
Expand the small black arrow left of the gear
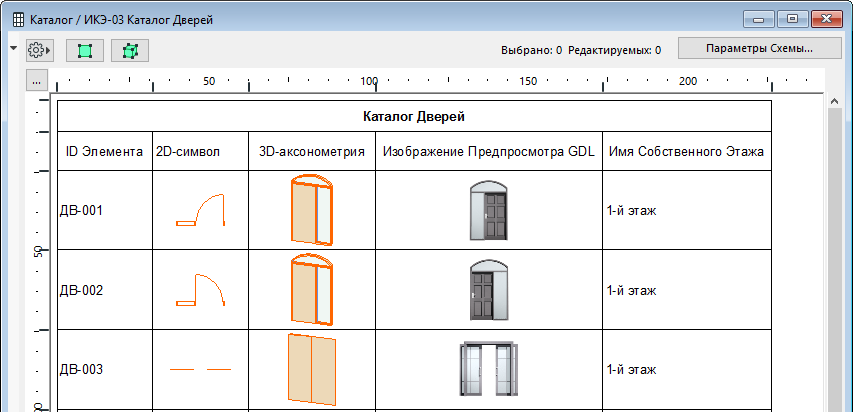pos(14,48)
